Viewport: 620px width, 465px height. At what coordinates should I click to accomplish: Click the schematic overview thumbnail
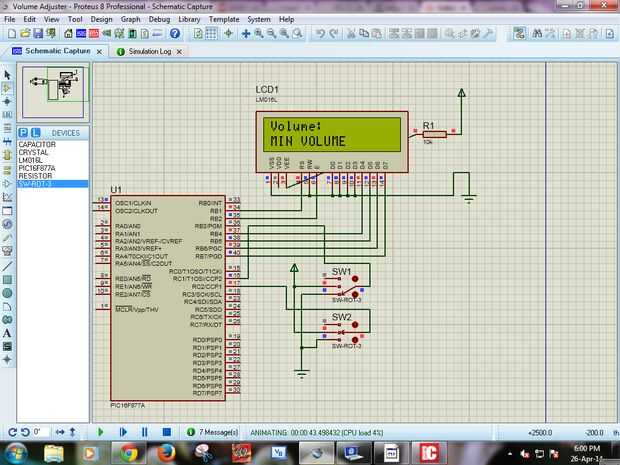pyautogui.click(x=51, y=93)
